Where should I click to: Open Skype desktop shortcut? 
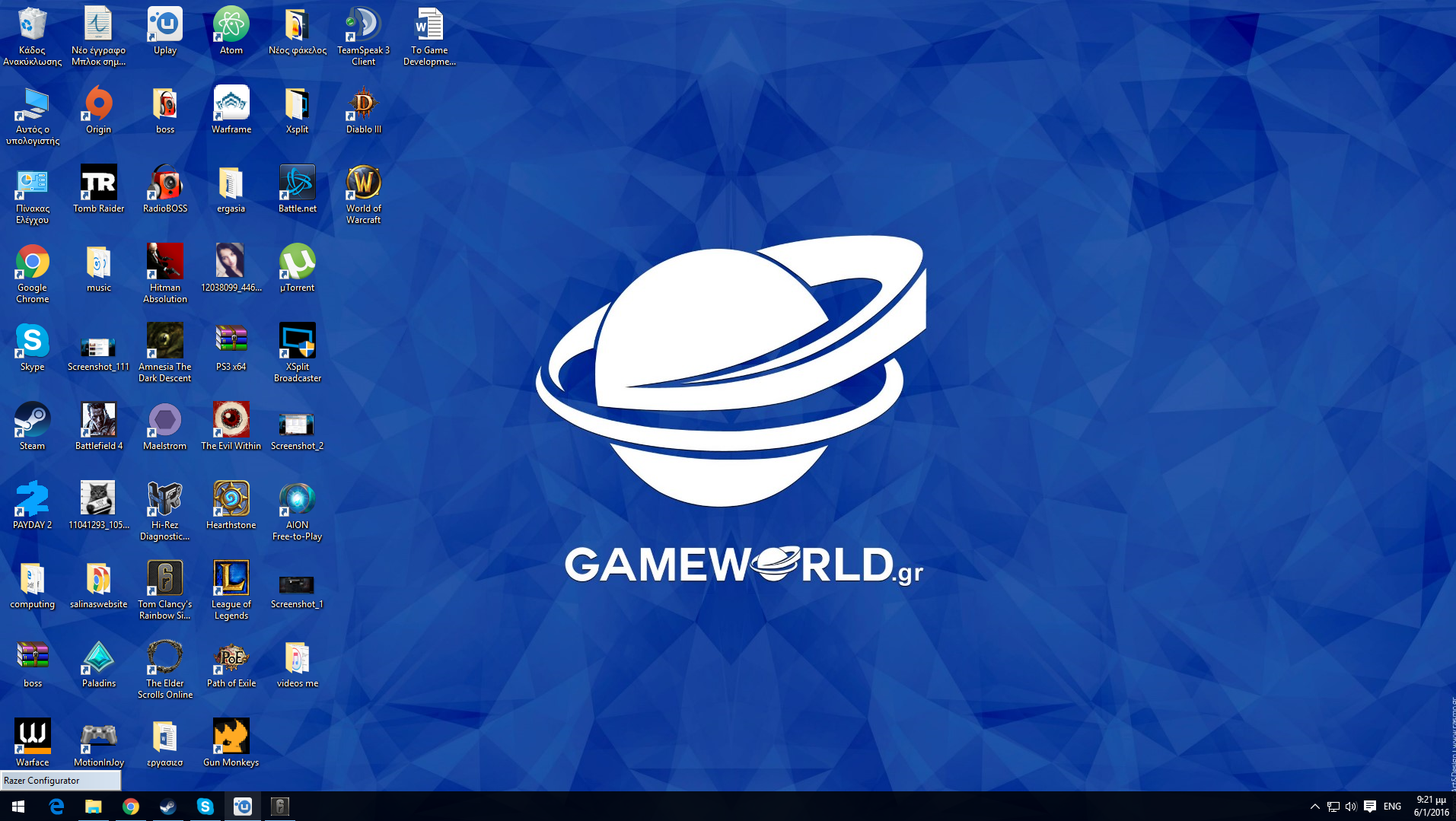(x=32, y=347)
